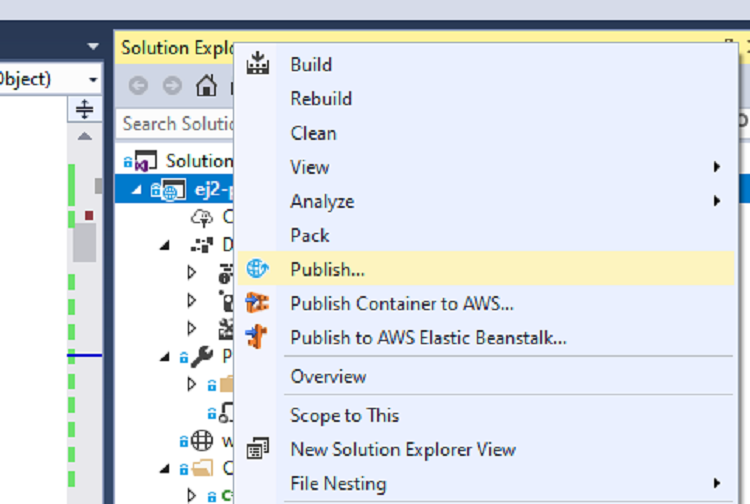Expand the third child under Dependencies
The image size is (750, 504).
point(192,328)
